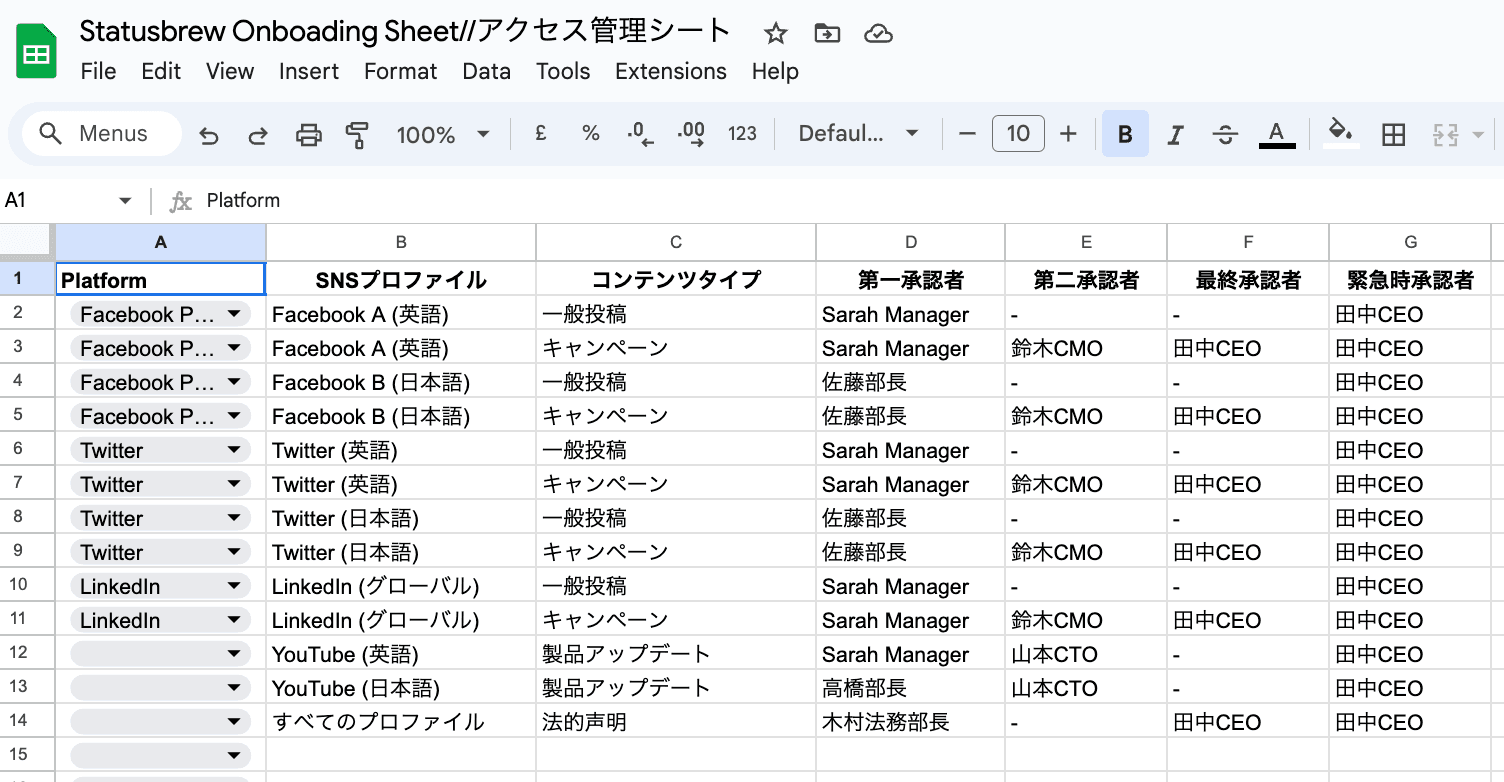Image resolution: width=1504 pixels, height=782 pixels.
Task: Expand the Platform dropdown in row 6
Action: coord(234,451)
